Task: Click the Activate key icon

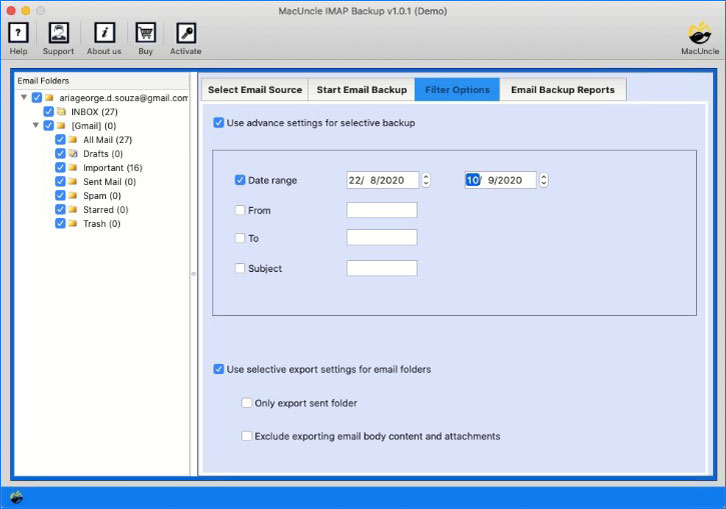Action: point(185,33)
